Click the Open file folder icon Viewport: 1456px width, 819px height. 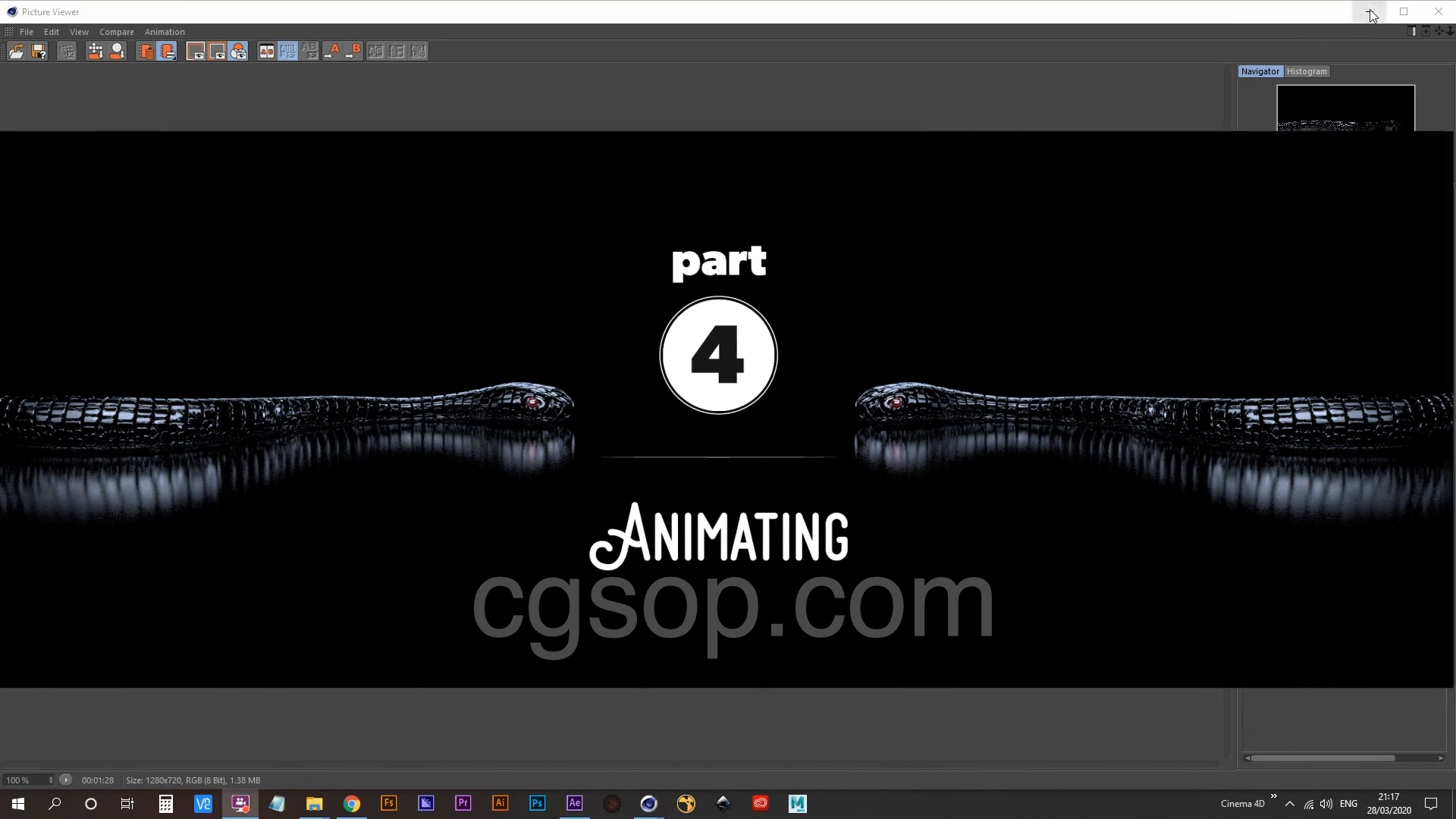point(16,52)
